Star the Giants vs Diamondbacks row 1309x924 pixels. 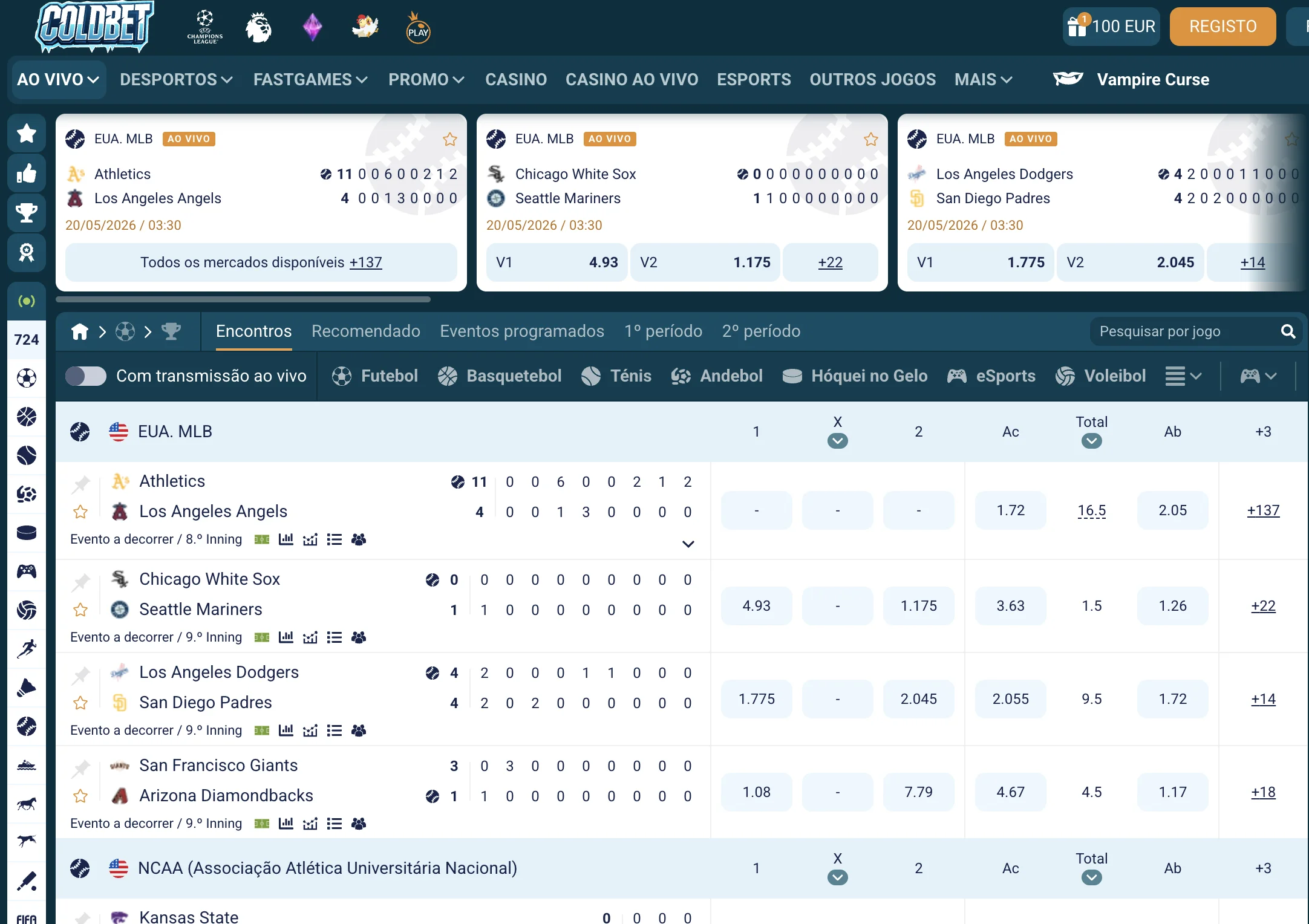click(x=80, y=796)
